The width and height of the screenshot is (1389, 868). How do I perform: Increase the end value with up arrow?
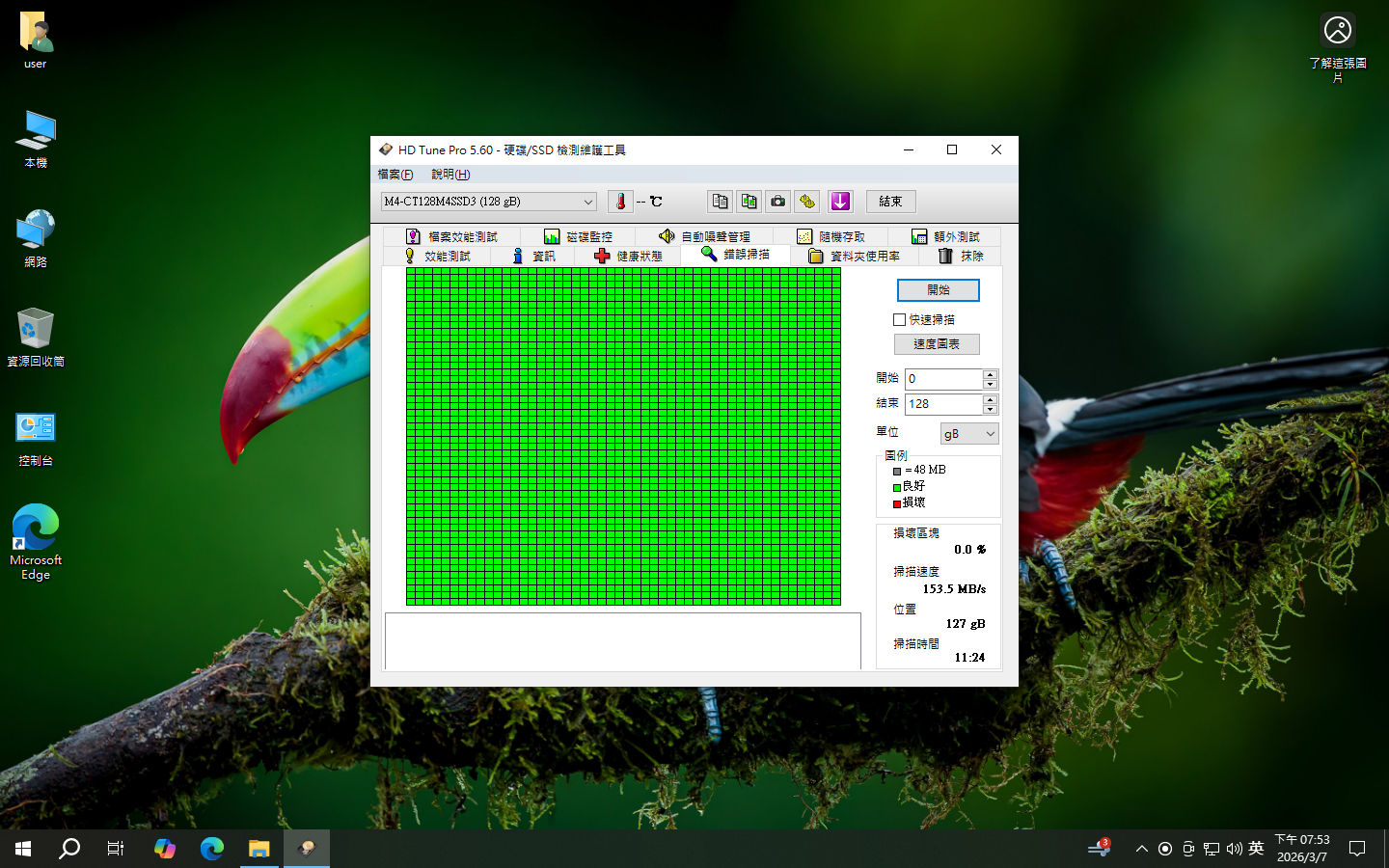tap(991, 399)
